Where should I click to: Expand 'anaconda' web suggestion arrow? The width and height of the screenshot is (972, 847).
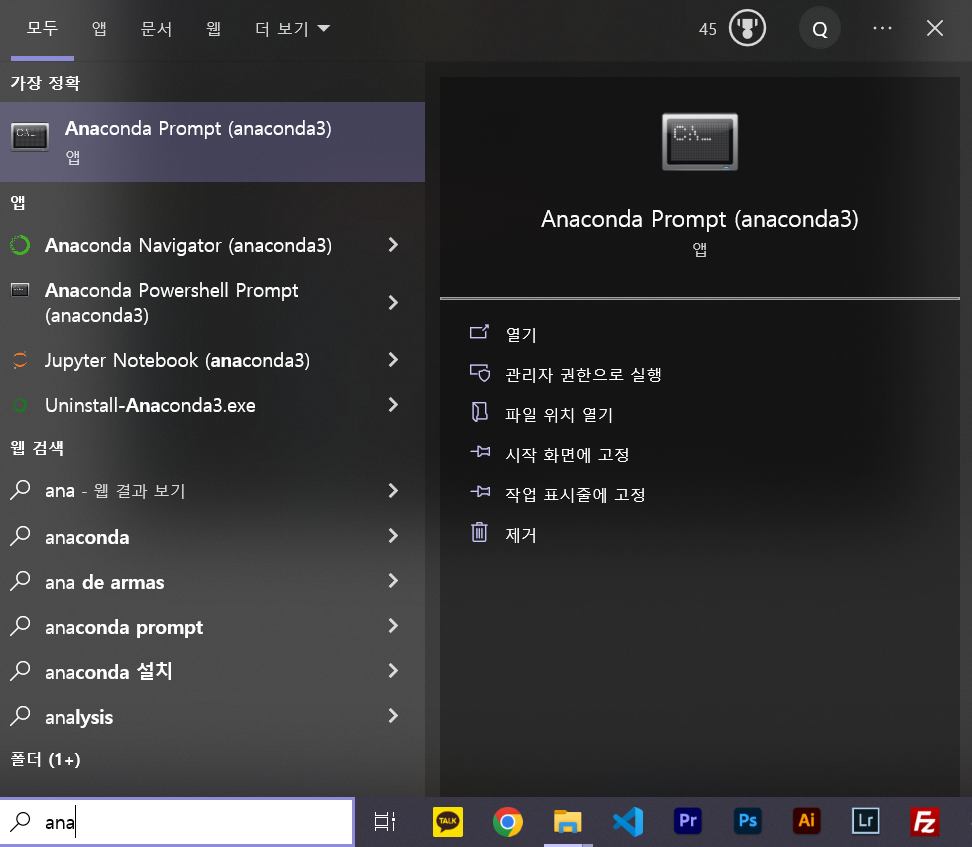(393, 536)
